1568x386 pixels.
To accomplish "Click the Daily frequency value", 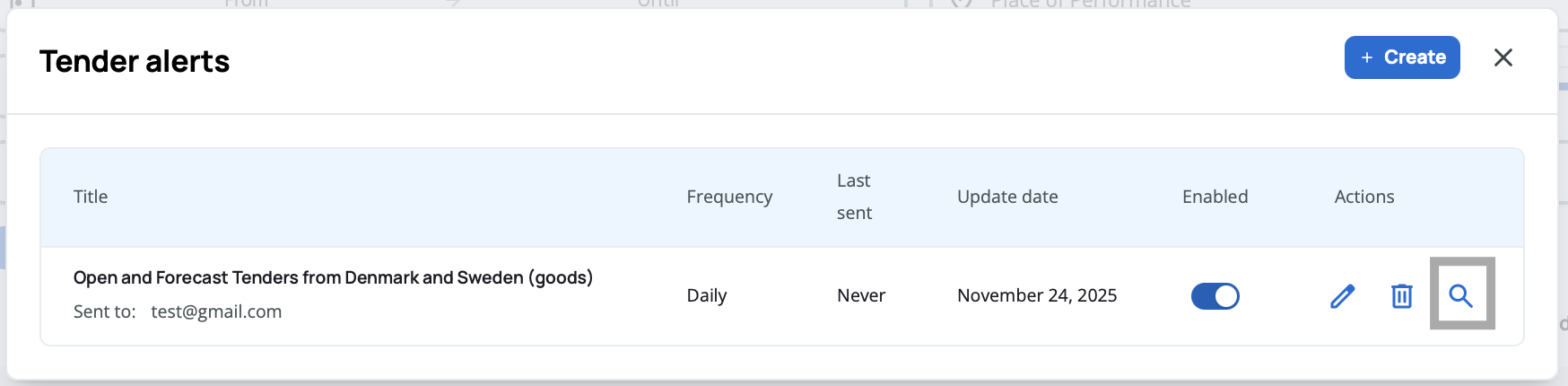I will pyautogui.click(x=707, y=295).
